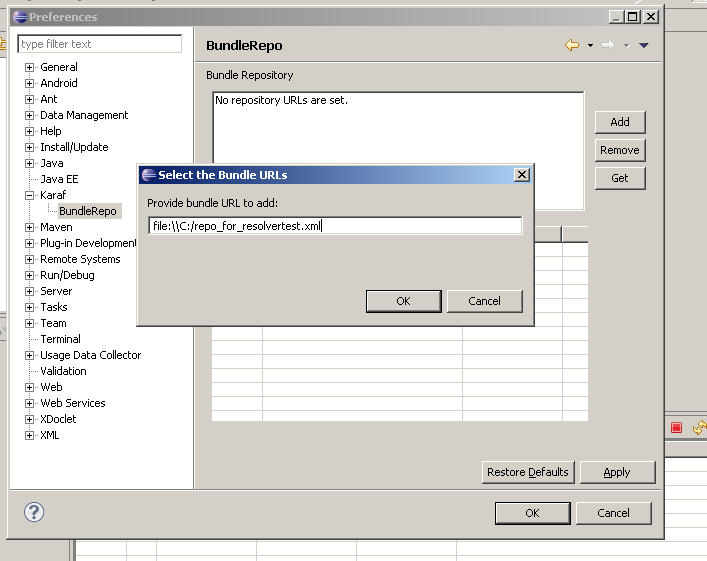This screenshot has height=561, width=707.
Task: Open the BundleRepo page view menu triangle
Action: pyautogui.click(x=643, y=46)
